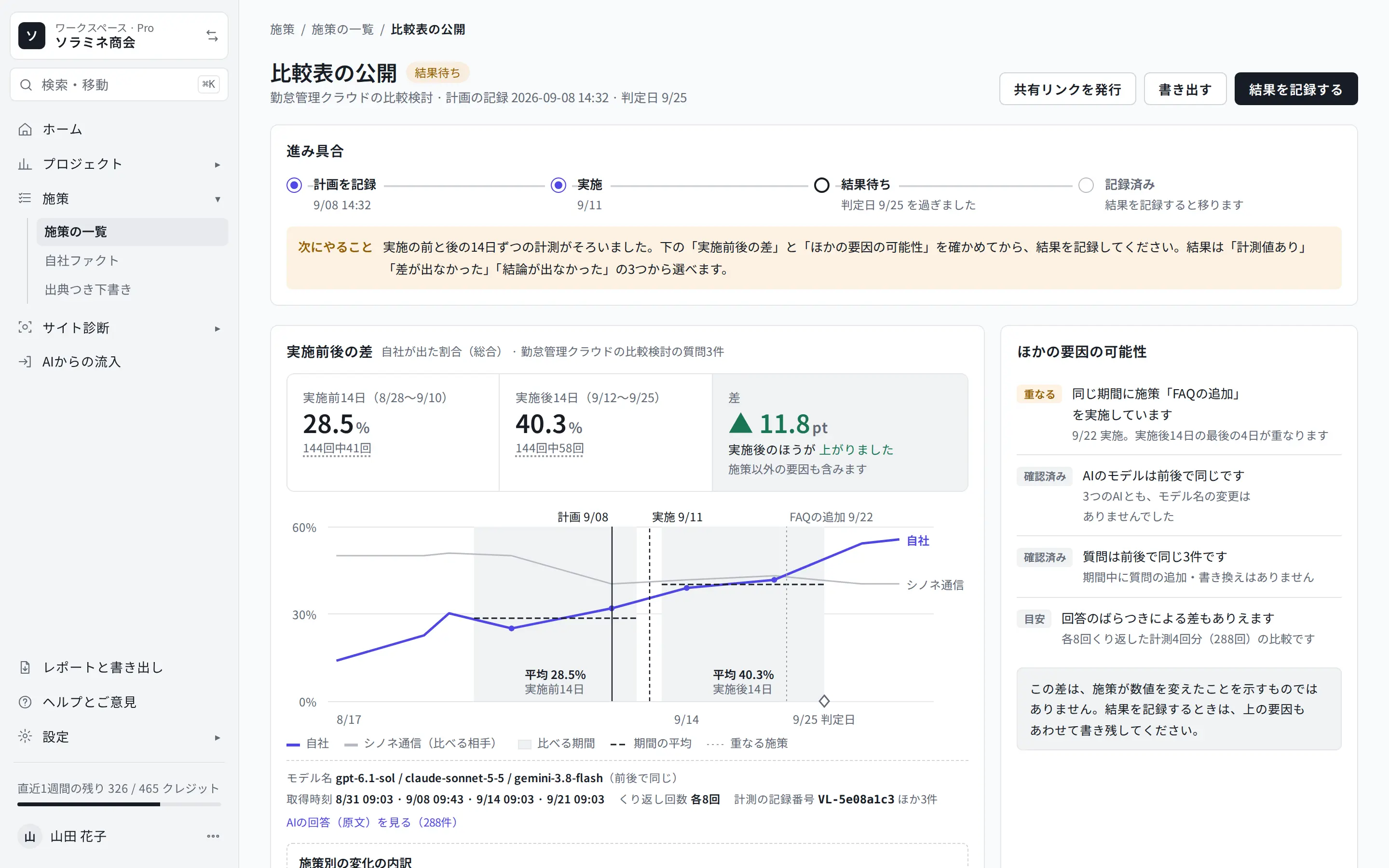Click the 目安 tag badge
The width and height of the screenshot is (1389, 868).
pyautogui.click(x=1035, y=619)
